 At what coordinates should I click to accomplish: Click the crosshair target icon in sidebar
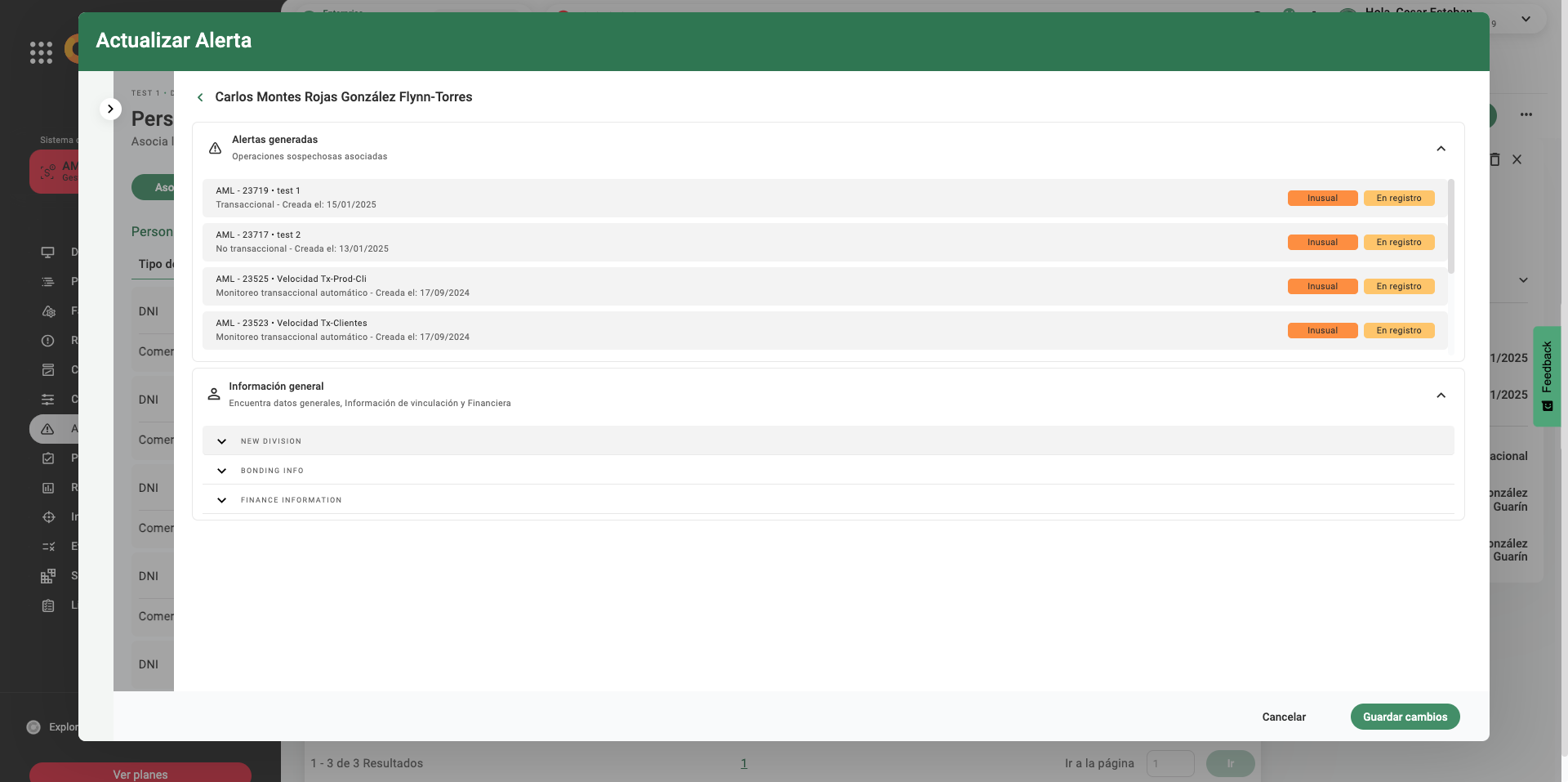click(48, 517)
